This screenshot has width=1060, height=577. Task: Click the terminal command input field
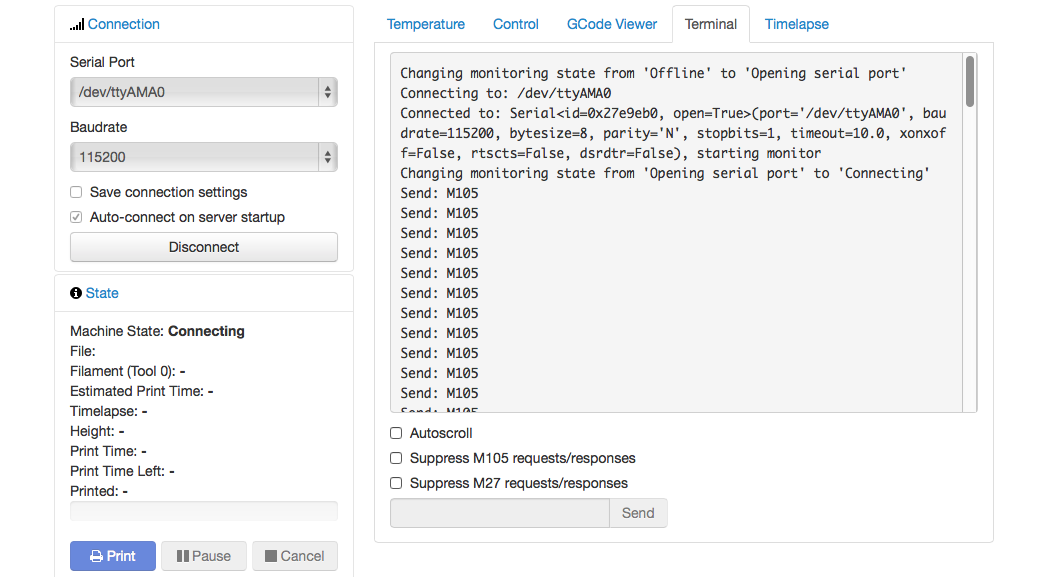click(x=499, y=512)
